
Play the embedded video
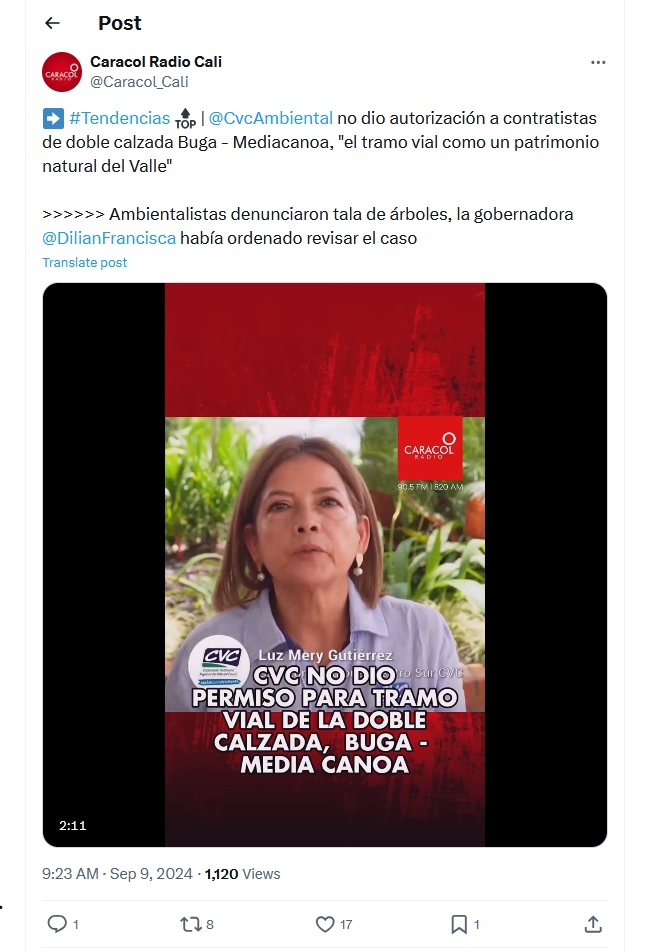pos(325,565)
